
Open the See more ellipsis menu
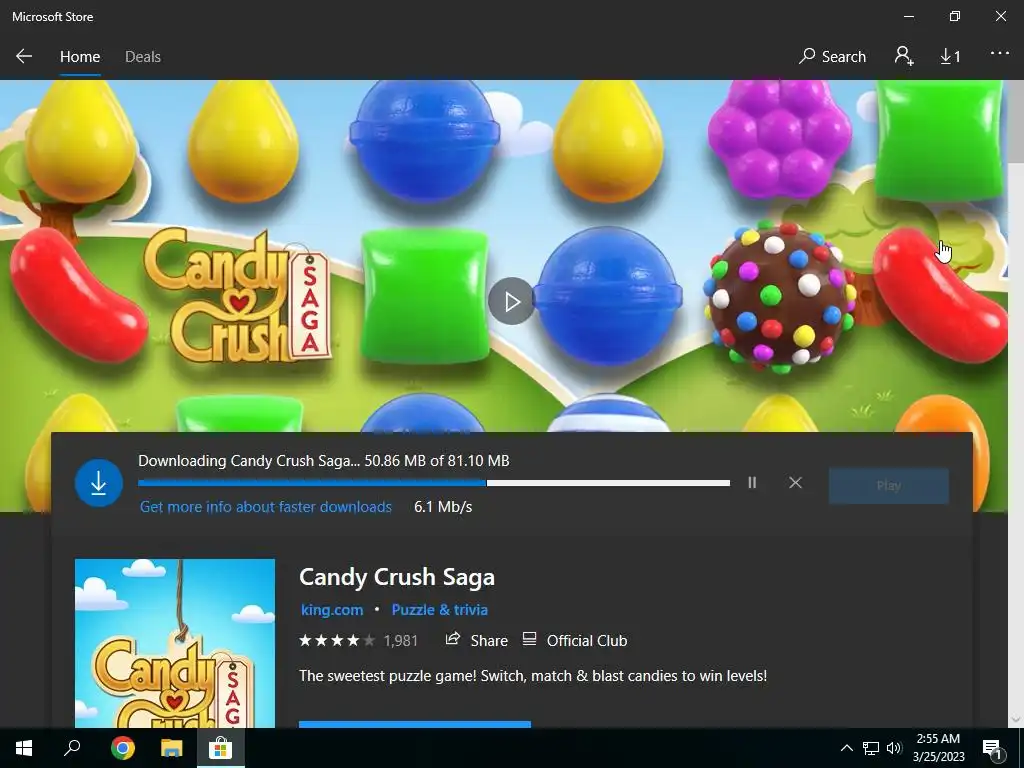(999, 54)
